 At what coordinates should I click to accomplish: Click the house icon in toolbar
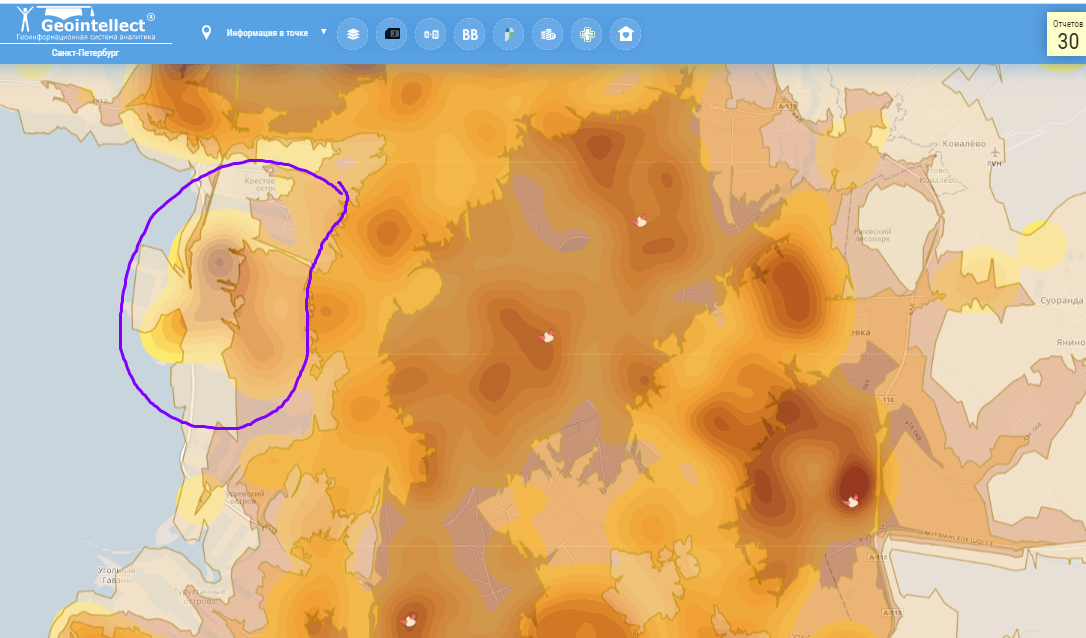[x=626, y=34]
